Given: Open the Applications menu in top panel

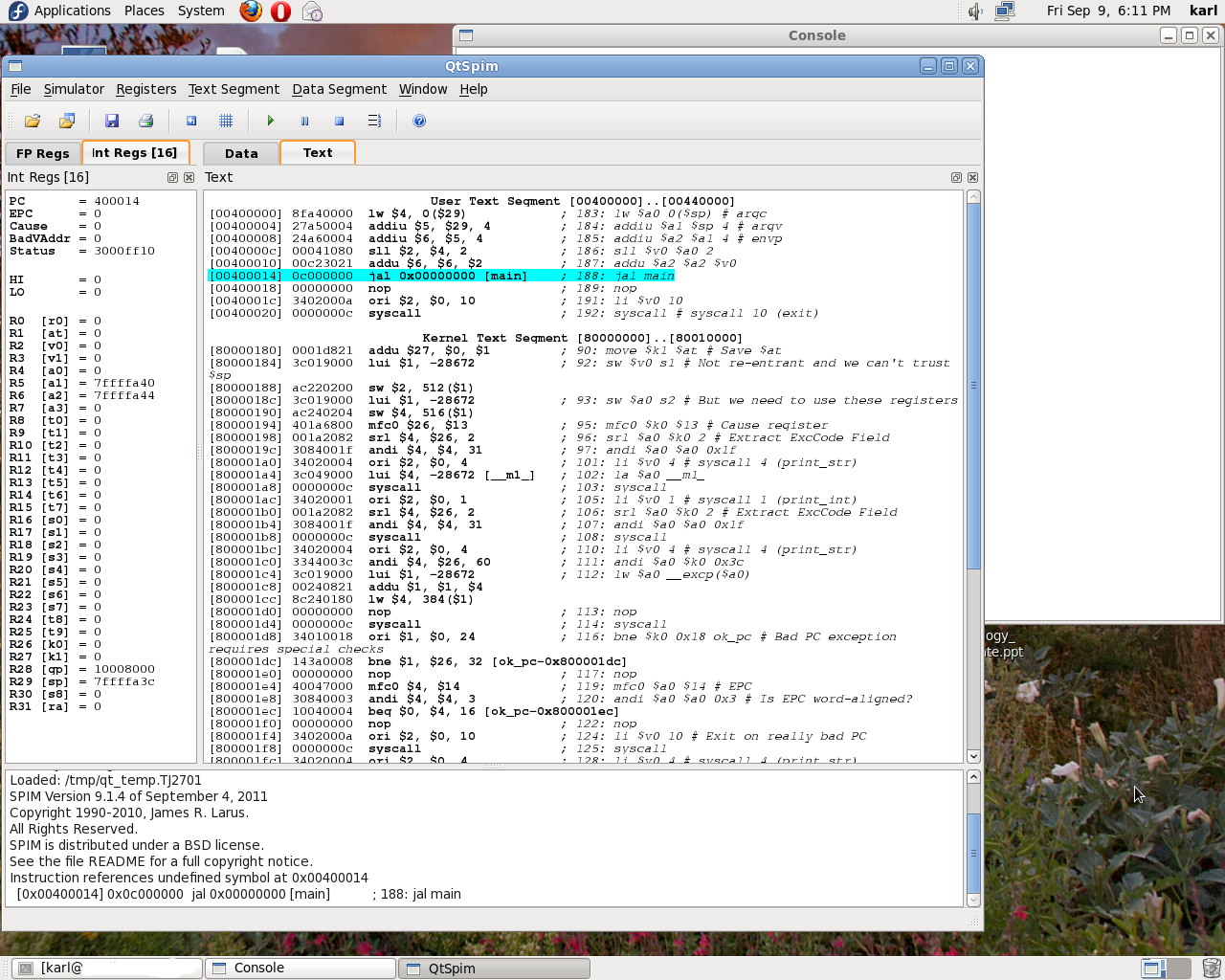Looking at the screenshot, I should click(73, 11).
